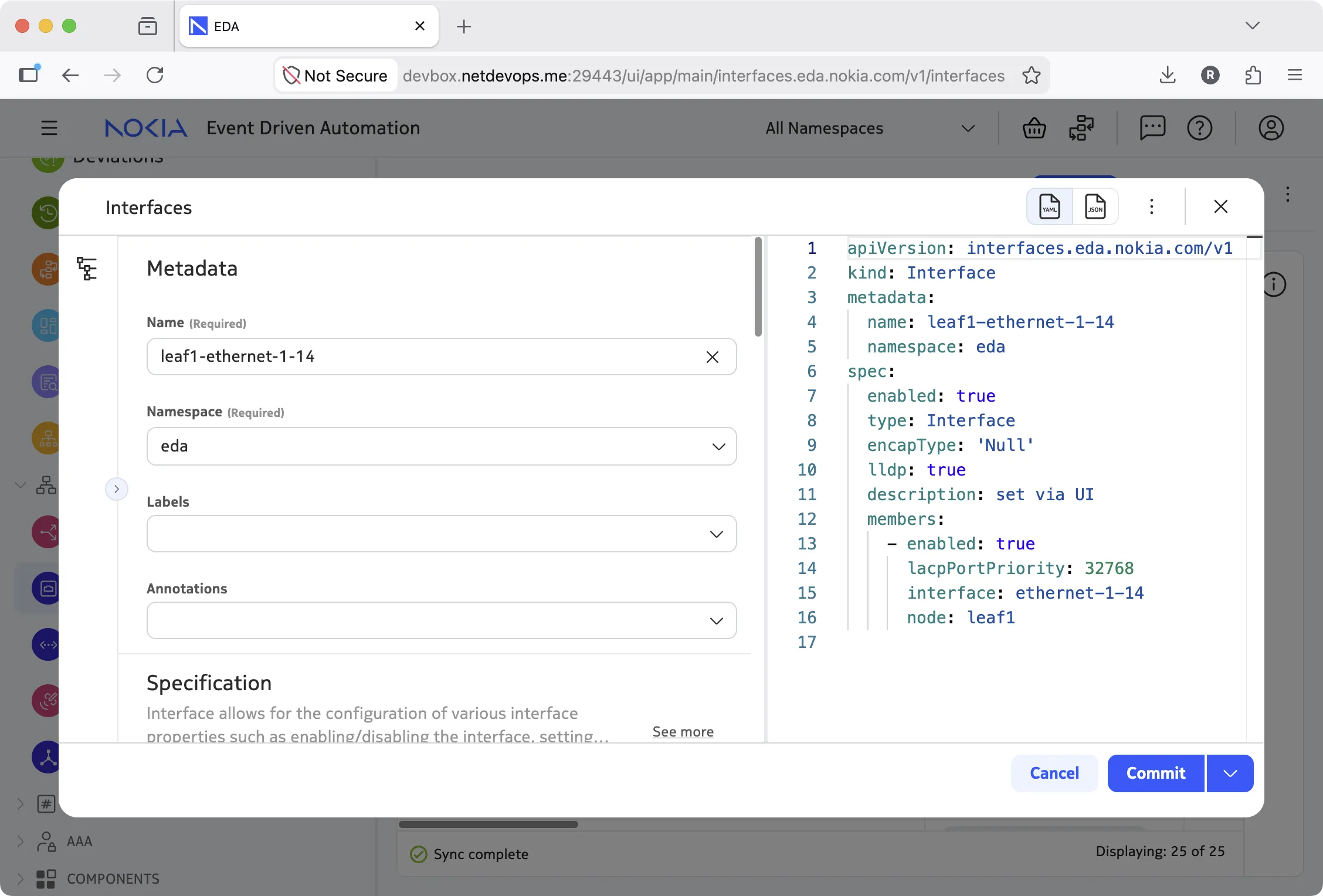
Task: Click the Displaying 25 of 25 text
Action: (x=1160, y=851)
